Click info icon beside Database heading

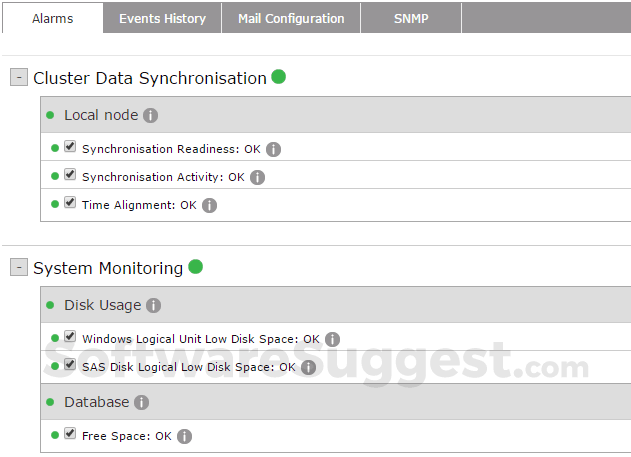pos(141,402)
